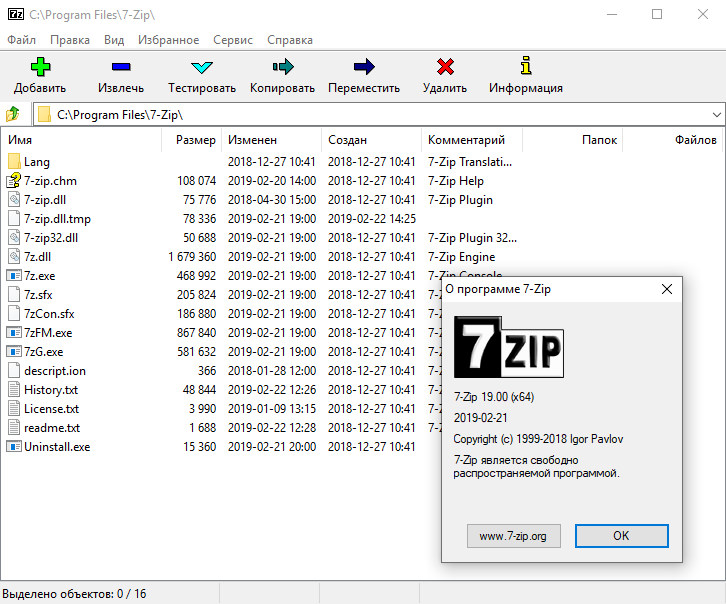Click the 7z.dll file icon
Image resolution: width=726 pixels, height=604 pixels.
(14, 256)
